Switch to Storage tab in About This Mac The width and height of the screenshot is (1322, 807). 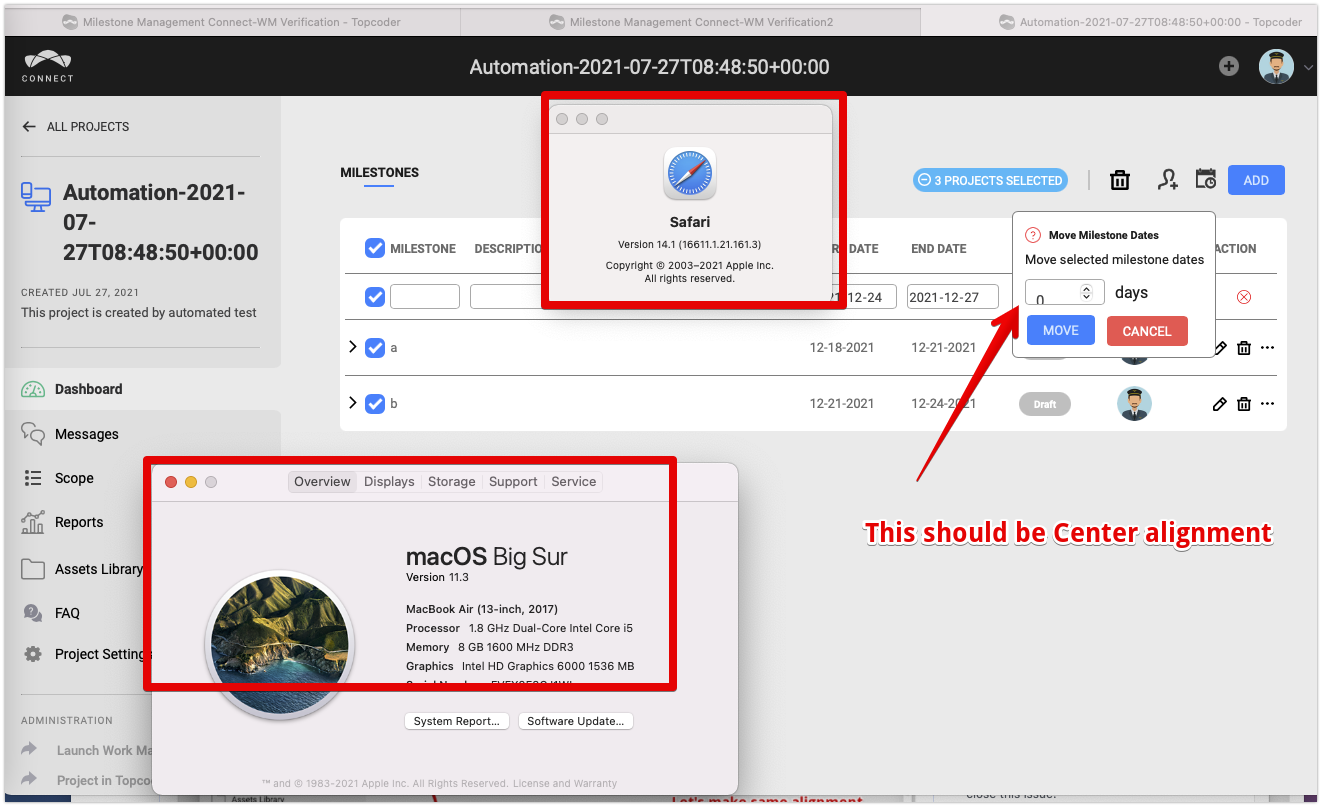pyautogui.click(x=452, y=482)
